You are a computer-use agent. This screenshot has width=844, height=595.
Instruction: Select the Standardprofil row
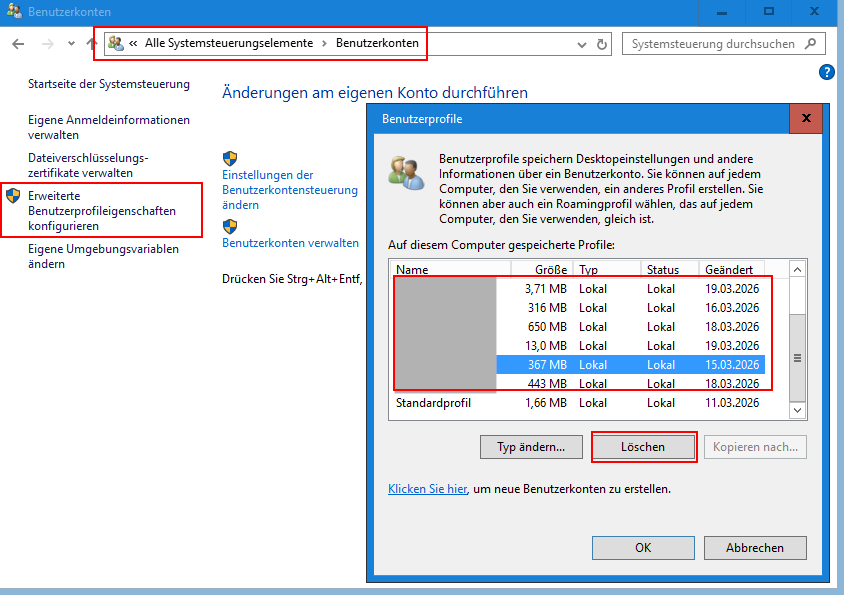(x=433, y=403)
